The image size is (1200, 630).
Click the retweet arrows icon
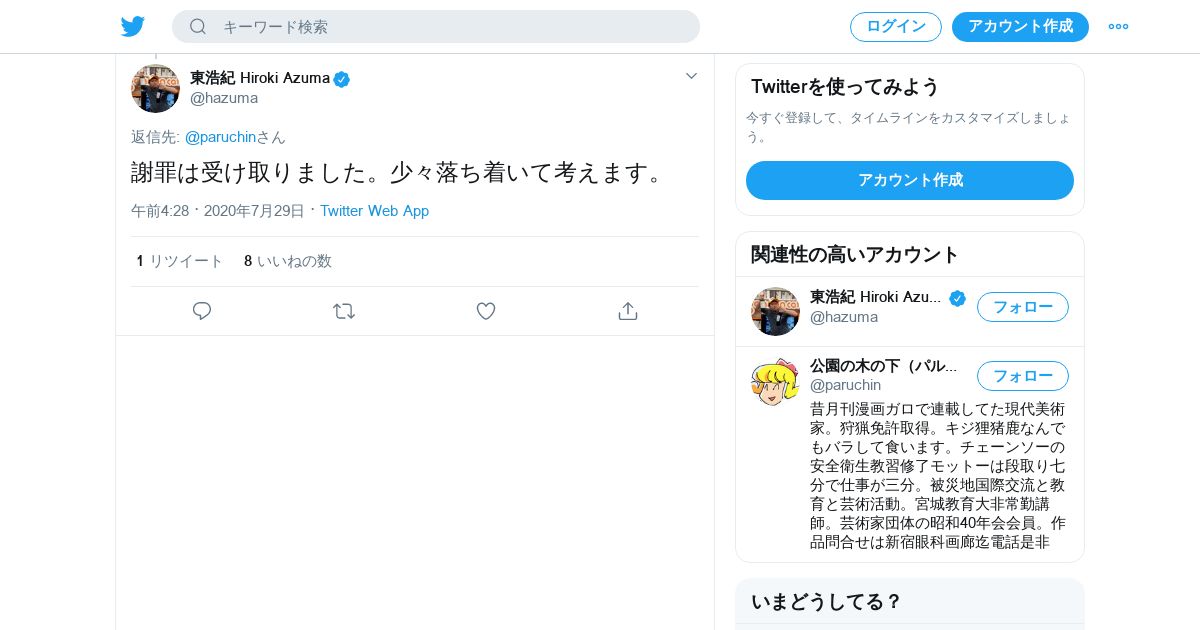coord(344,311)
